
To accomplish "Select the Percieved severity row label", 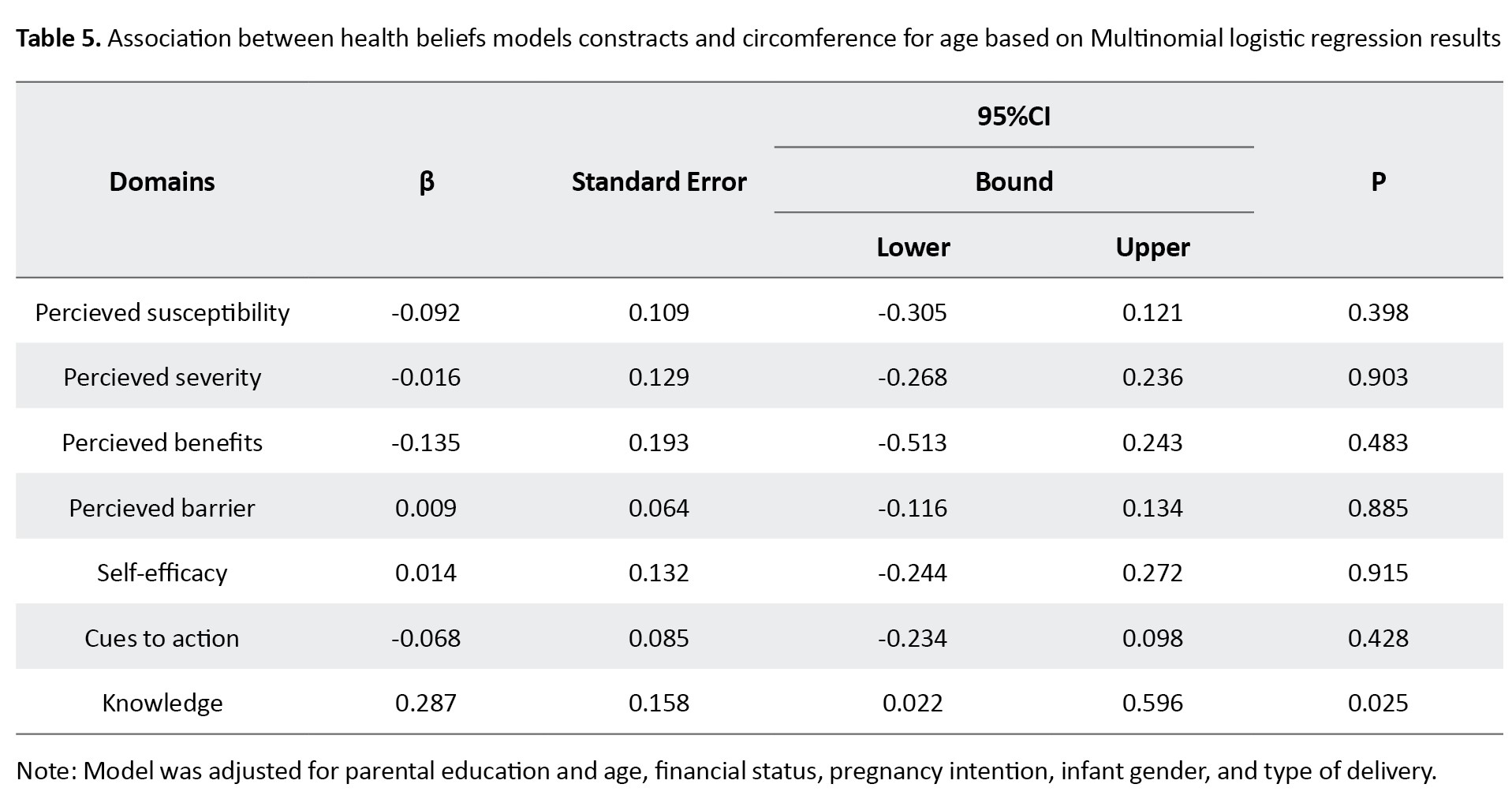I will 162,377.
